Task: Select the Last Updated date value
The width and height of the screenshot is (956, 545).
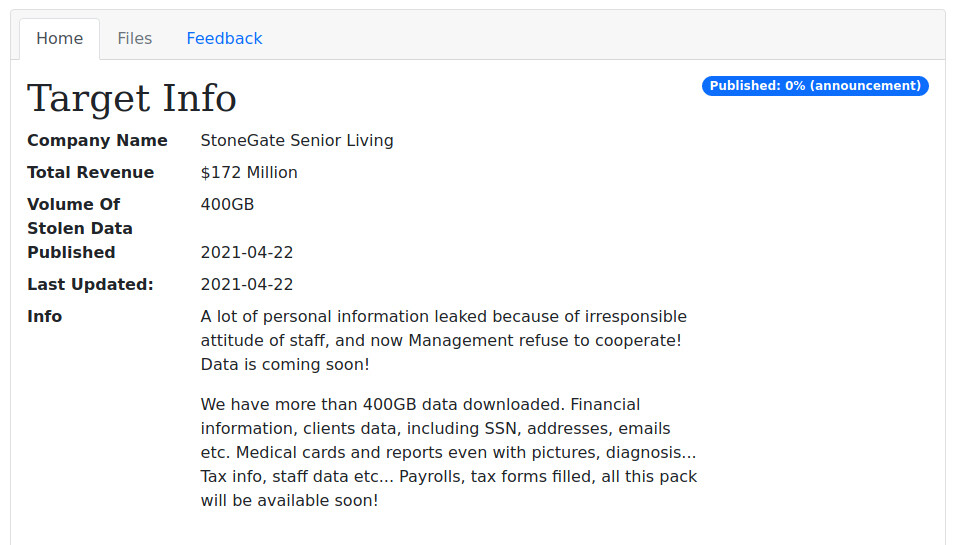Action: (x=247, y=285)
